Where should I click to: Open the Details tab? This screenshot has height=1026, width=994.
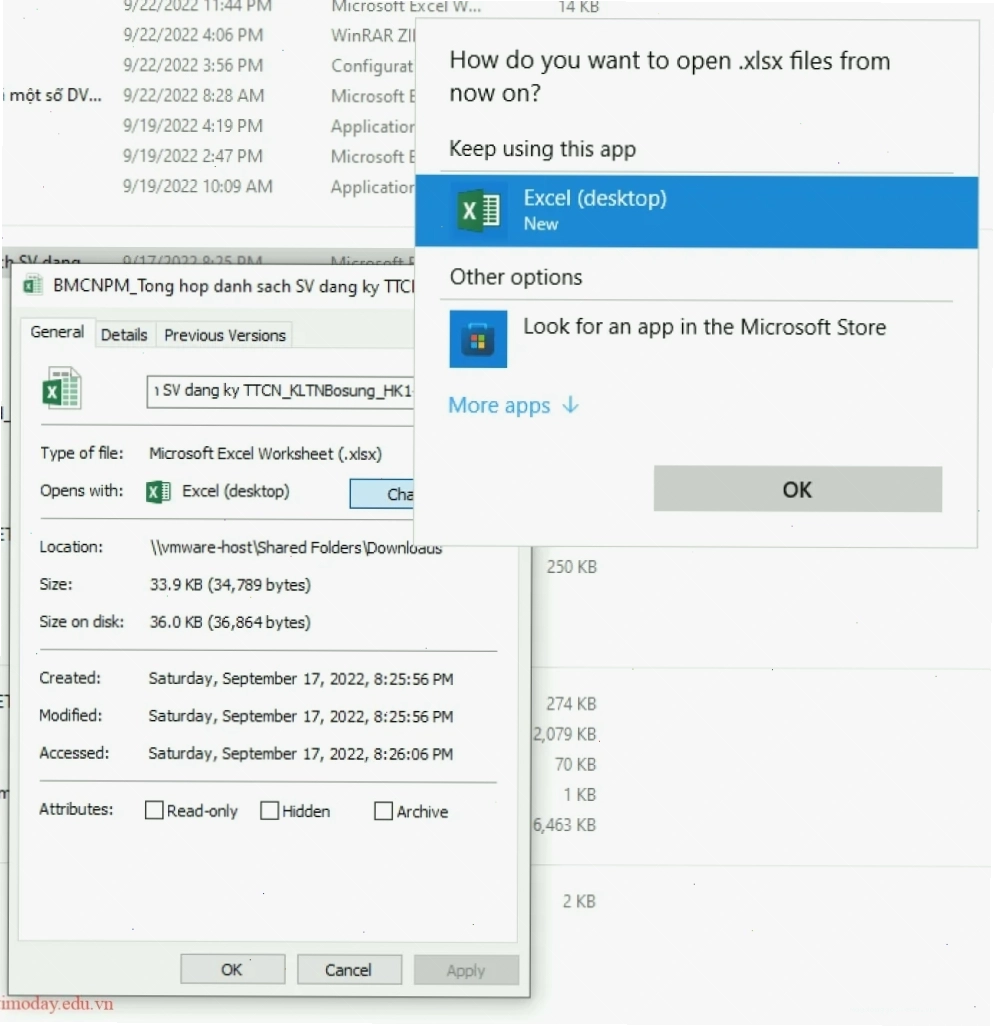click(124, 335)
